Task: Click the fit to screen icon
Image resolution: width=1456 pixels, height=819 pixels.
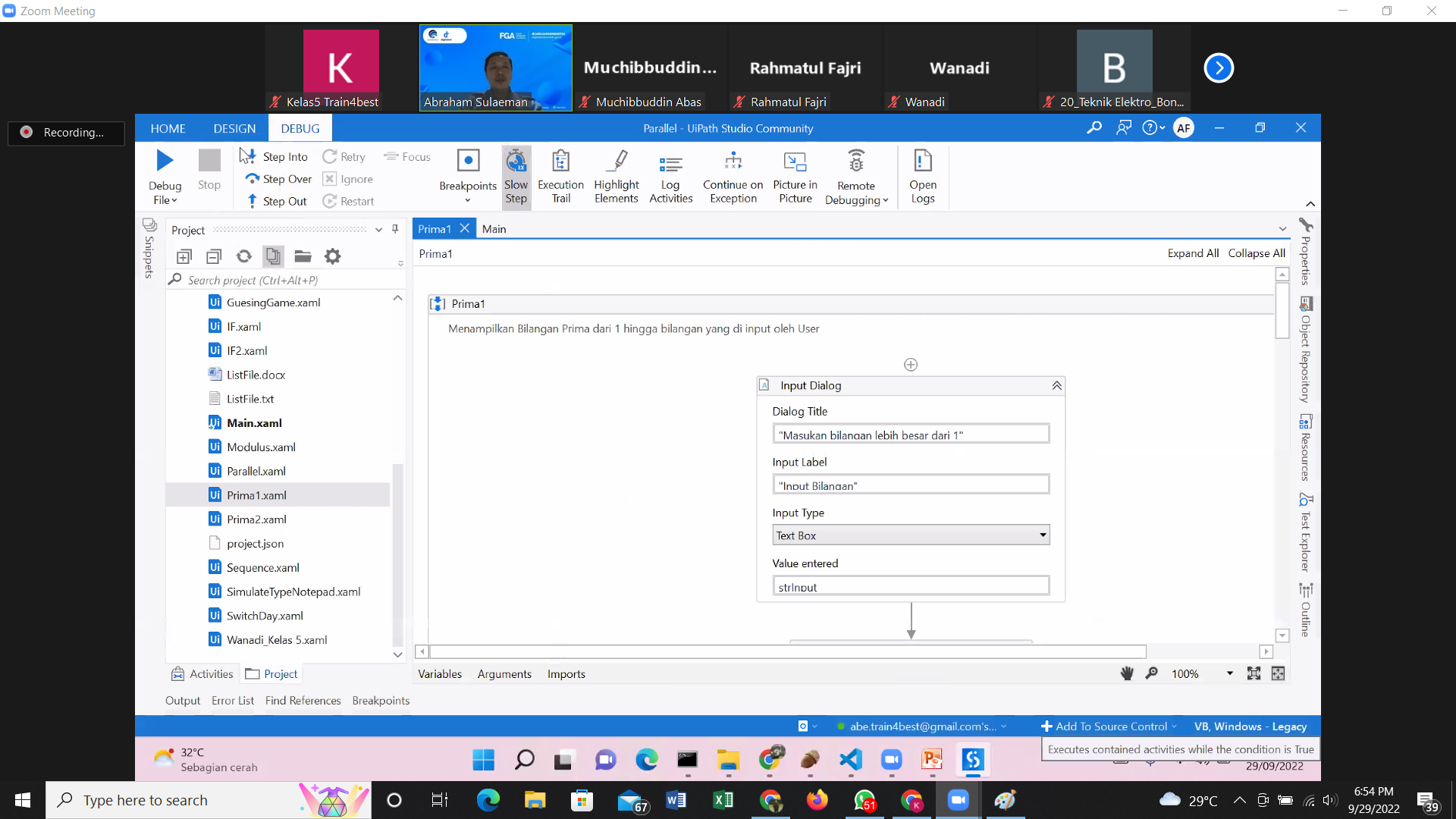Action: [x=1254, y=673]
